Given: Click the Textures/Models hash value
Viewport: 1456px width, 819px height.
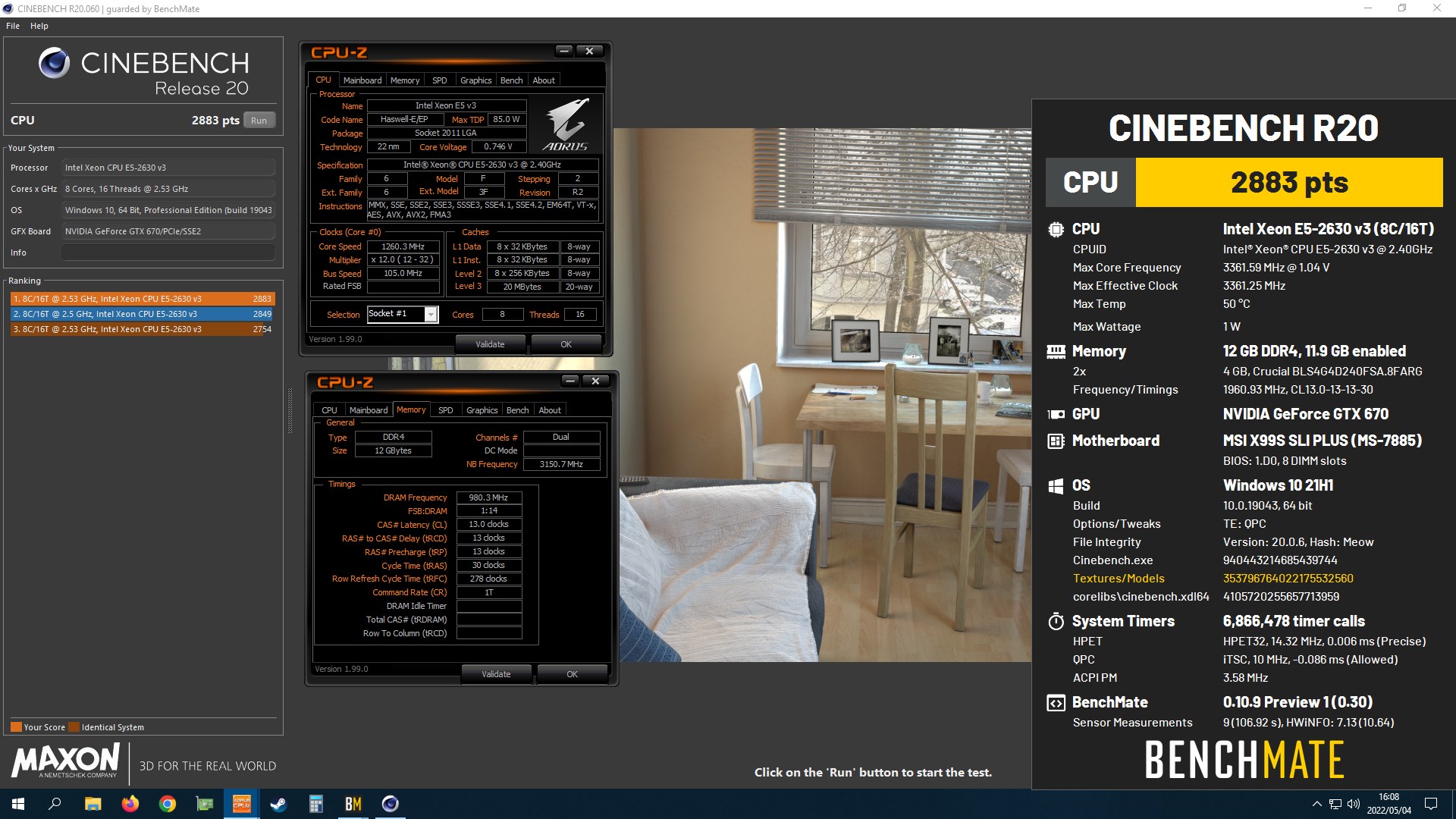Looking at the screenshot, I should [x=1288, y=579].
